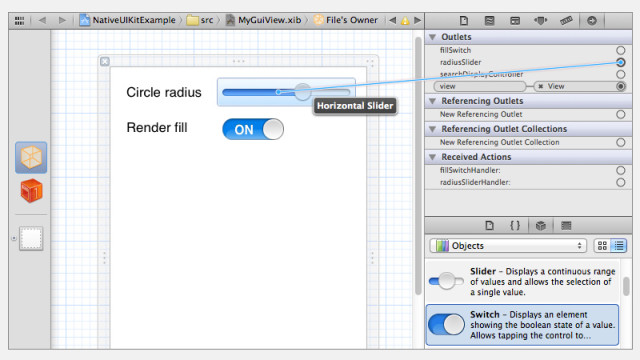
Task: Open the File inspector tab icon
Action: coord(464,20)
